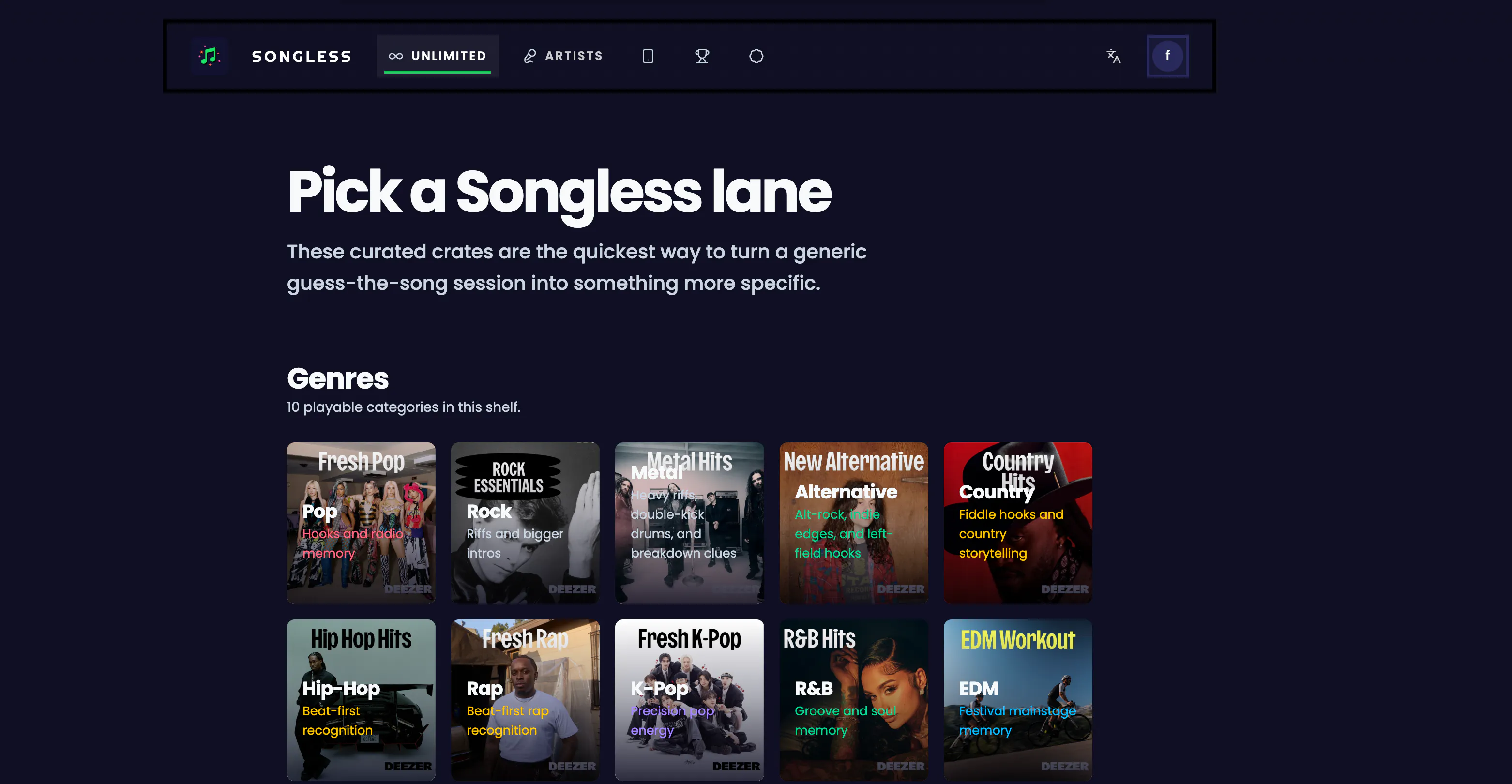This screenshot has height=784, width=1512.
Task: Click the 'Genres' shelf heading
Action: click(x=338, y=378)
